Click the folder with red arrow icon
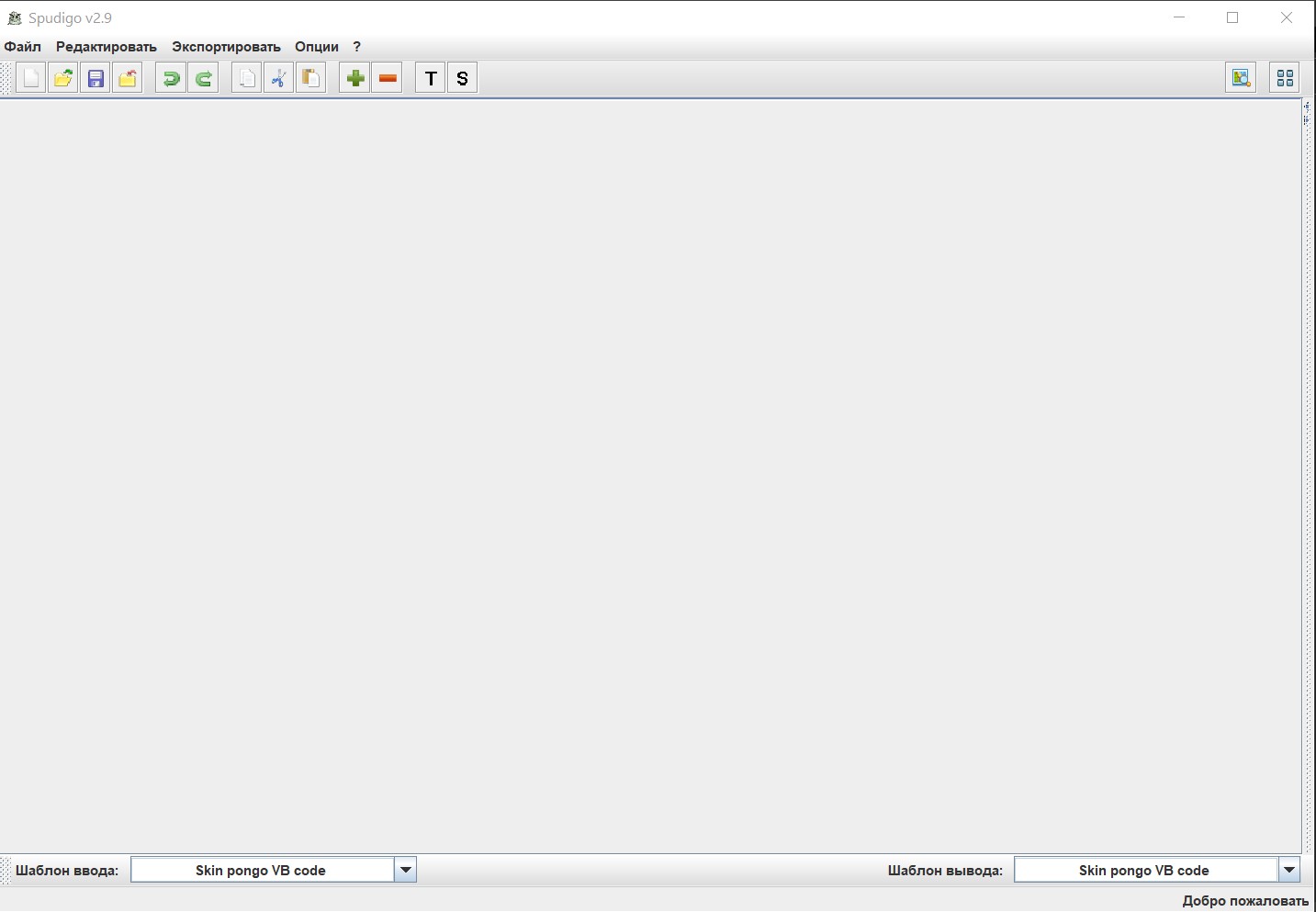This screenshot has height=912, width=1316. point(128,78)
